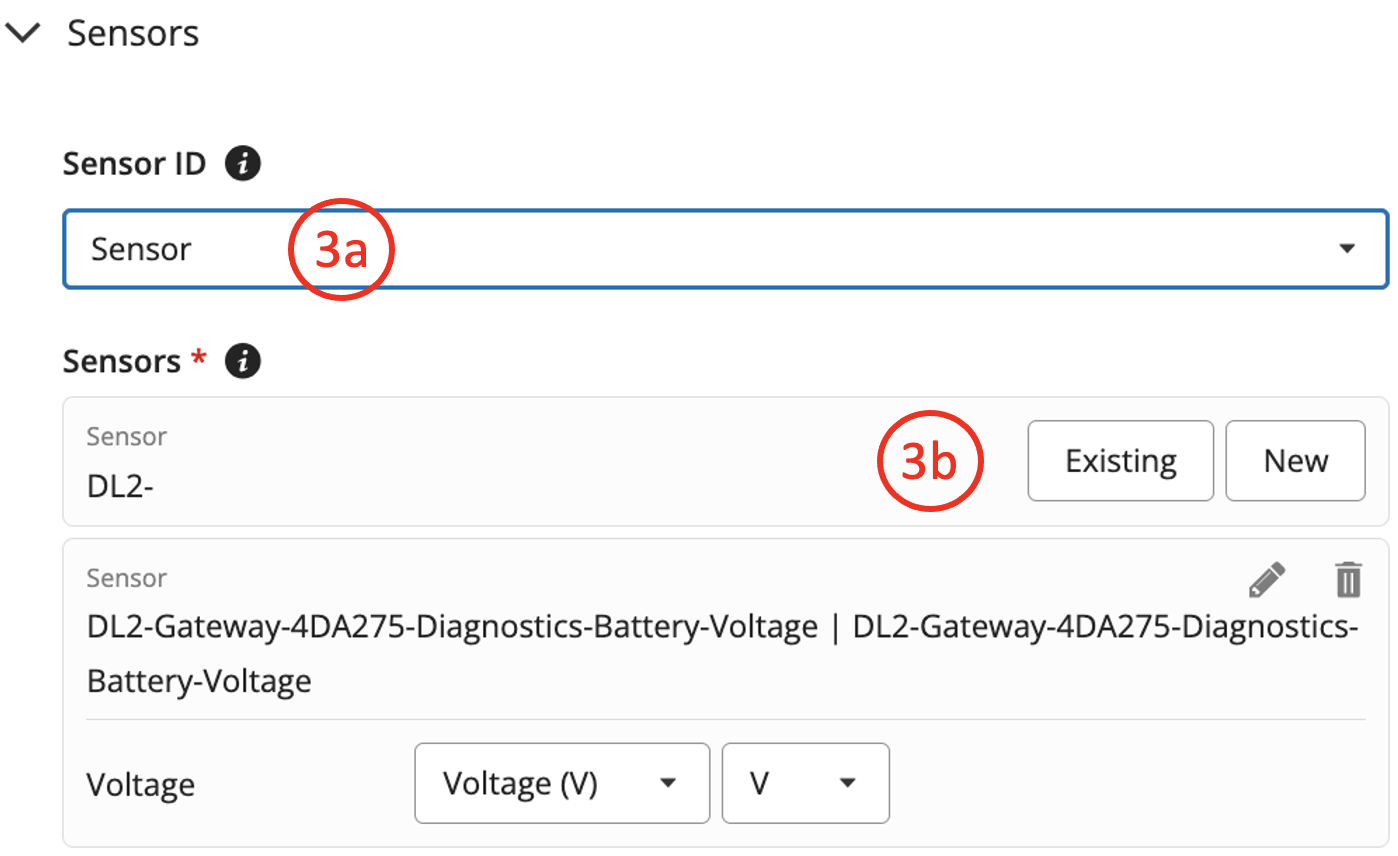
Task: Click the Sensors section heading text
Action: (133, 33)
